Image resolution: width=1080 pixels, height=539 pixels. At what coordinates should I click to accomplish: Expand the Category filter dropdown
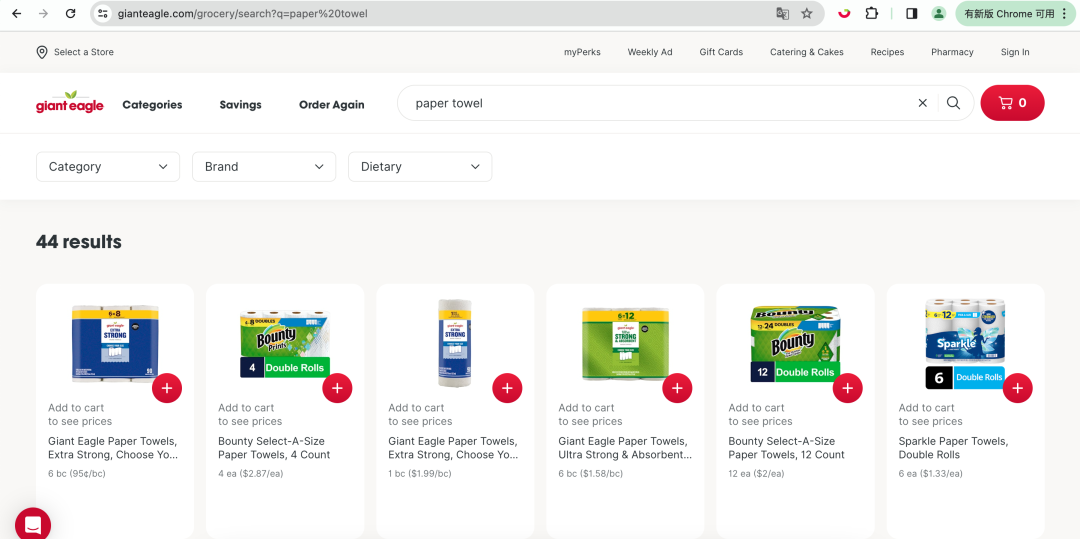[x=108, y=167]
